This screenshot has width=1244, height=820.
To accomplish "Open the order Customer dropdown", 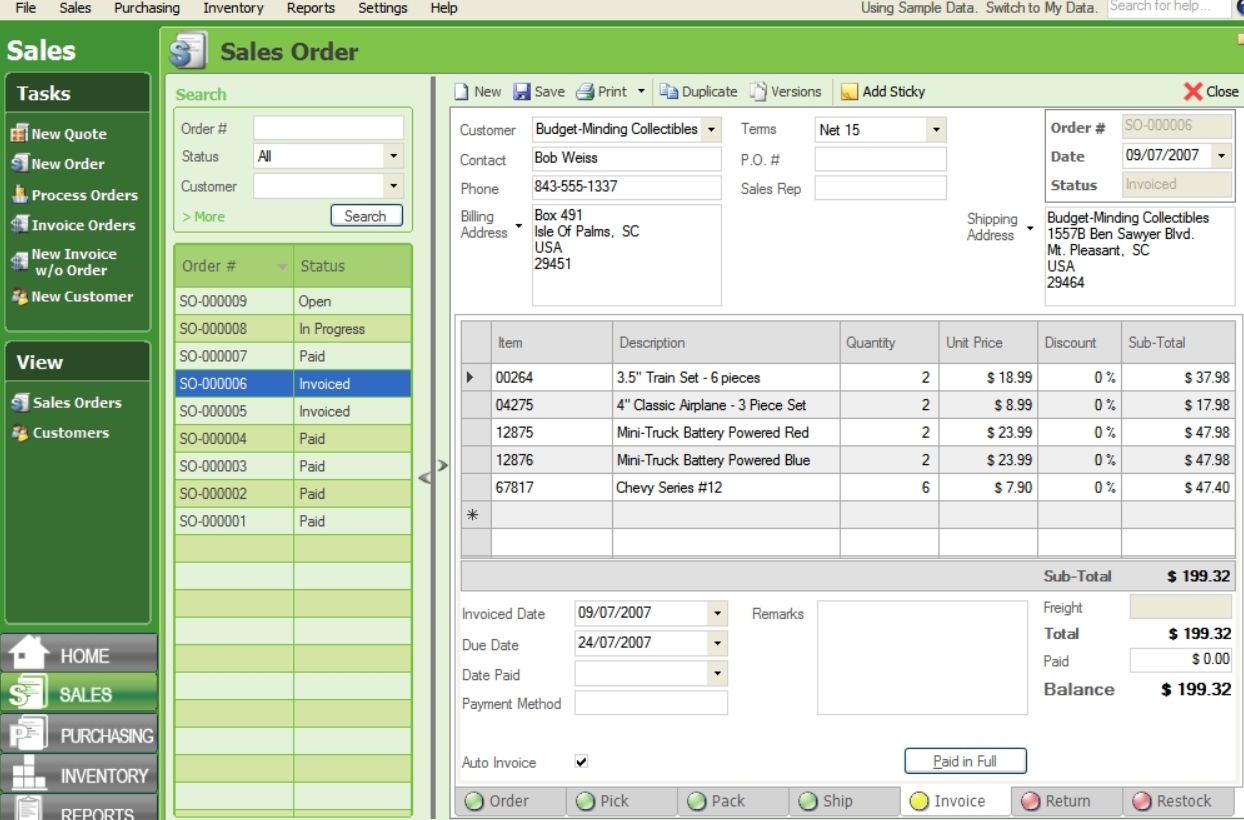I will click(x=711, y=129).
